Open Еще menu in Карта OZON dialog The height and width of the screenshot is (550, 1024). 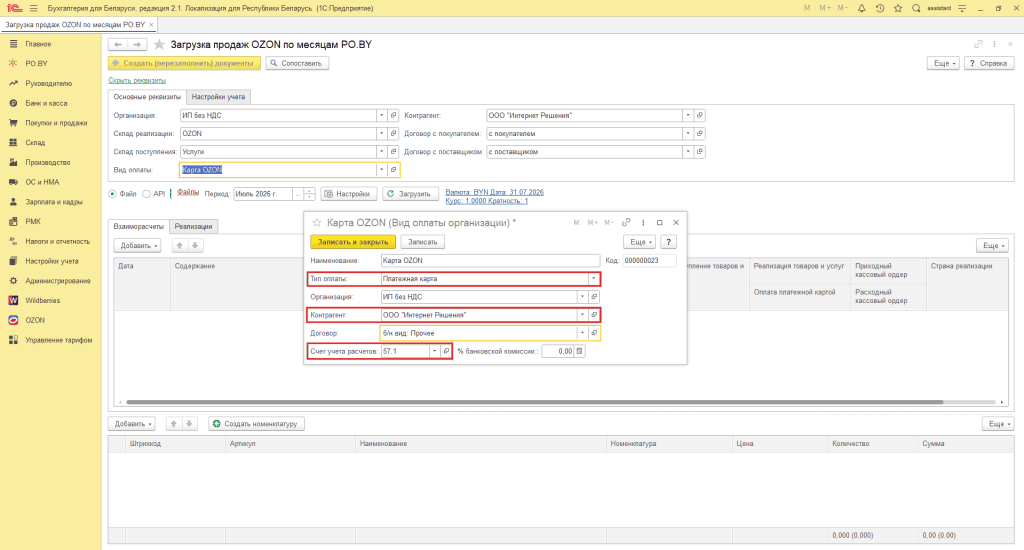point(639,242)
